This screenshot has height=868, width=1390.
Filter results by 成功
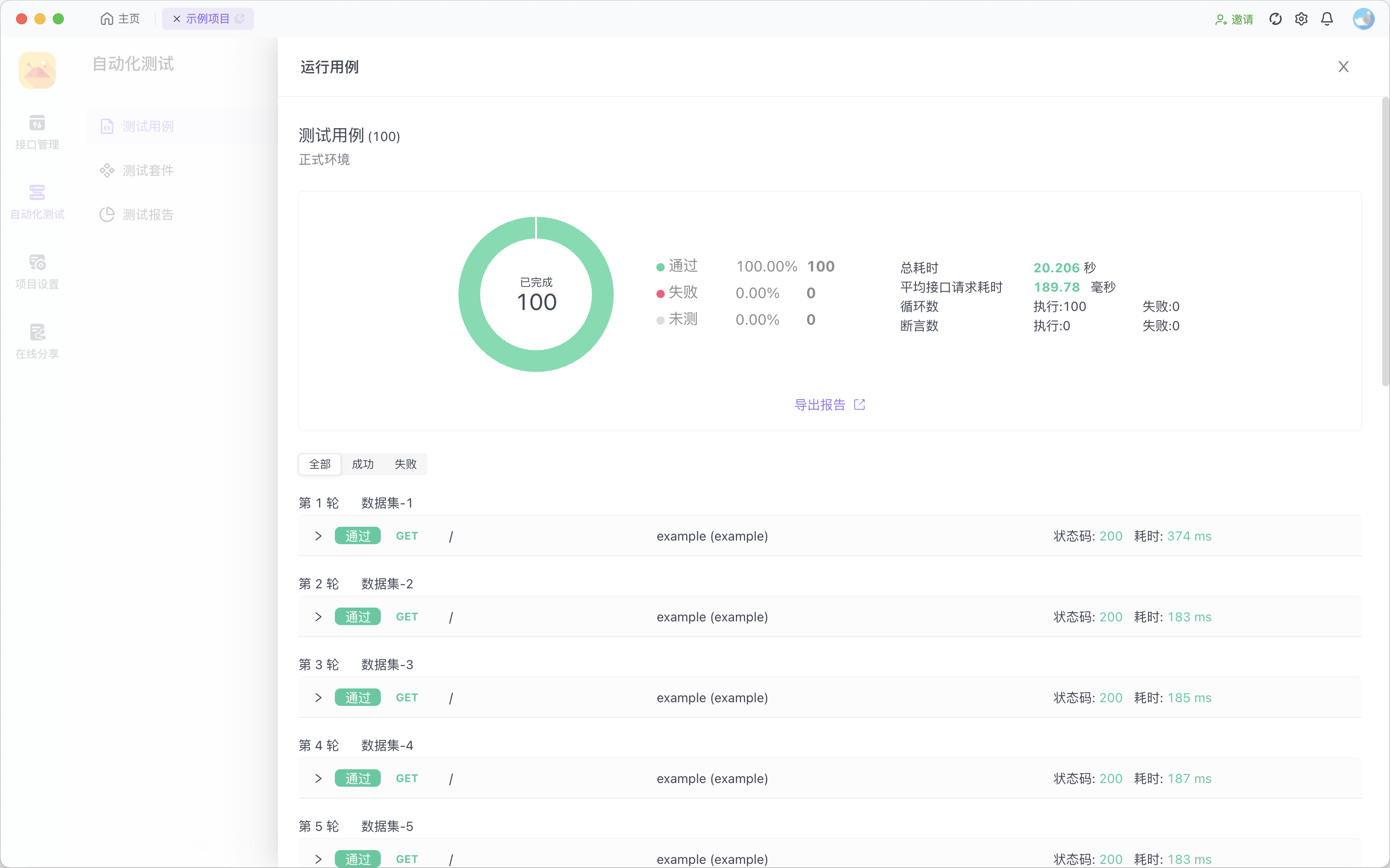(x=362, y=464)
